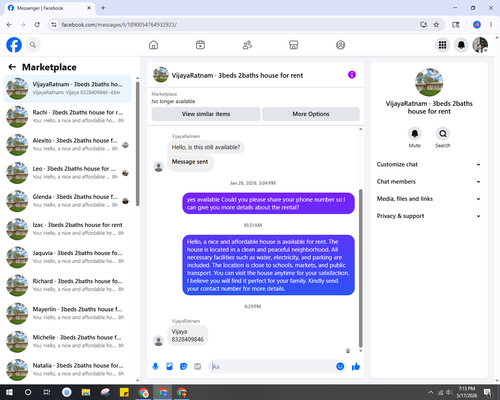The height and width of the screenshot is (400, 500).
Task: Open a new browser tab
Action: click(x=103, y=8)
